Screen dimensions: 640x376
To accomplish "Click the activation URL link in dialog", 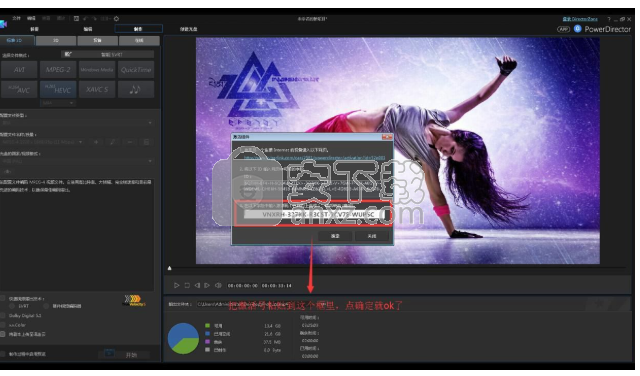I will [314, 158].
